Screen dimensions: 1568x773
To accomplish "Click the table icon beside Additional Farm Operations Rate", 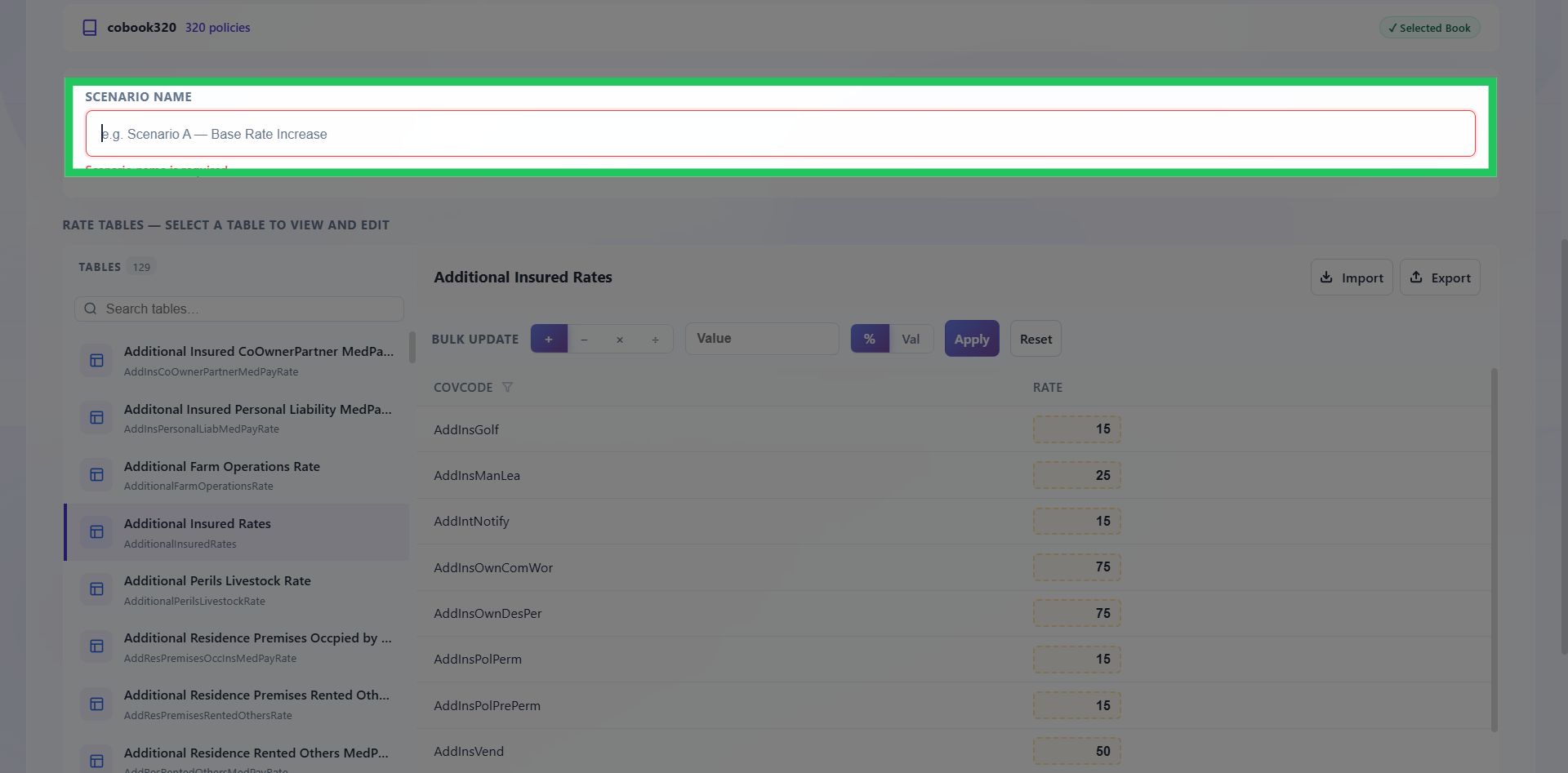I will 96,475.
